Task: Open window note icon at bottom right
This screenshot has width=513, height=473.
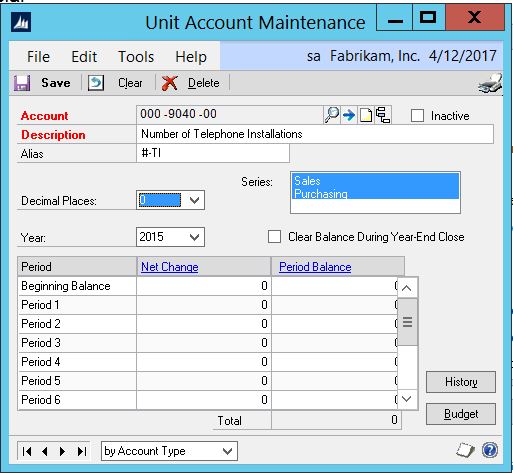Action: tap(466, 451)
